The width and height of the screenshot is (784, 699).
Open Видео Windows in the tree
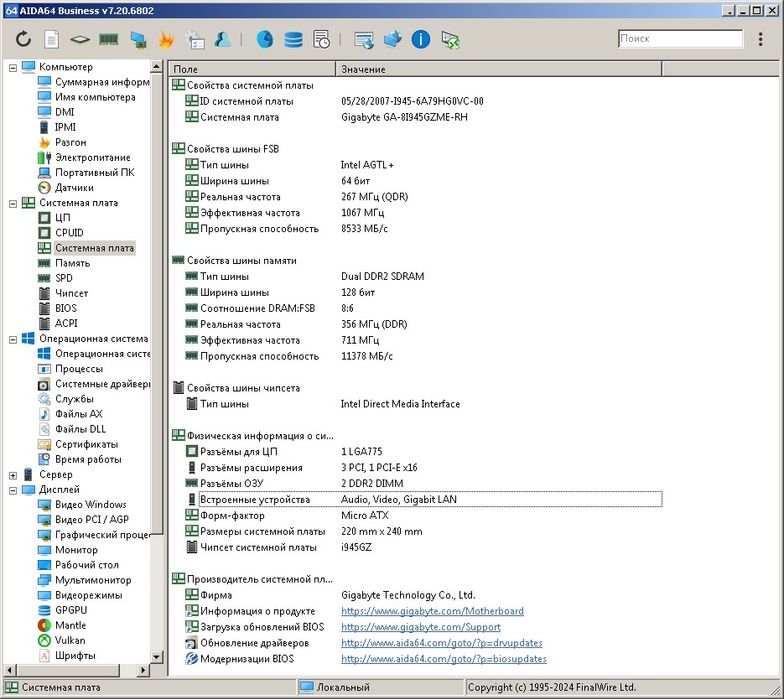[90, 504]
